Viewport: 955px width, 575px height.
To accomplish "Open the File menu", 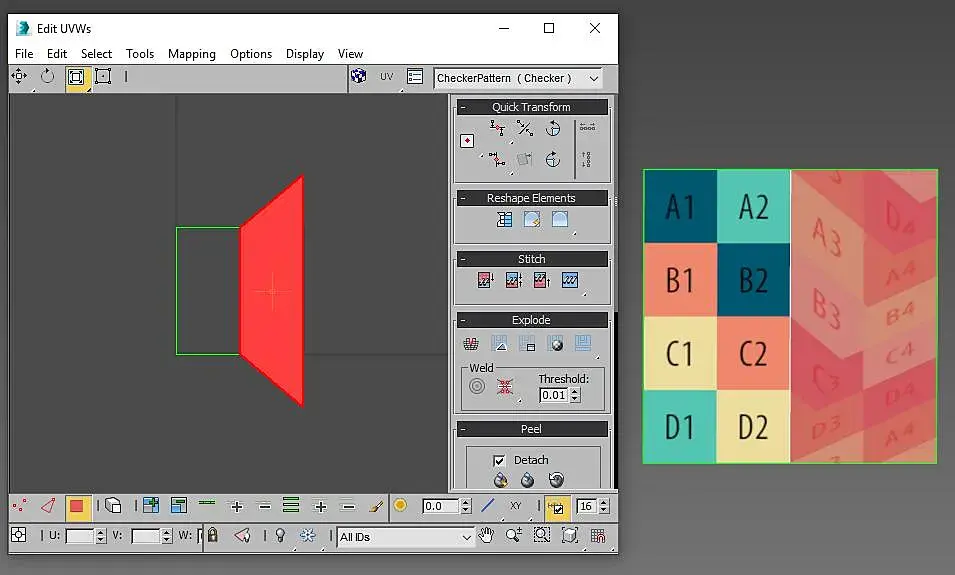I will tap(24, 54).
